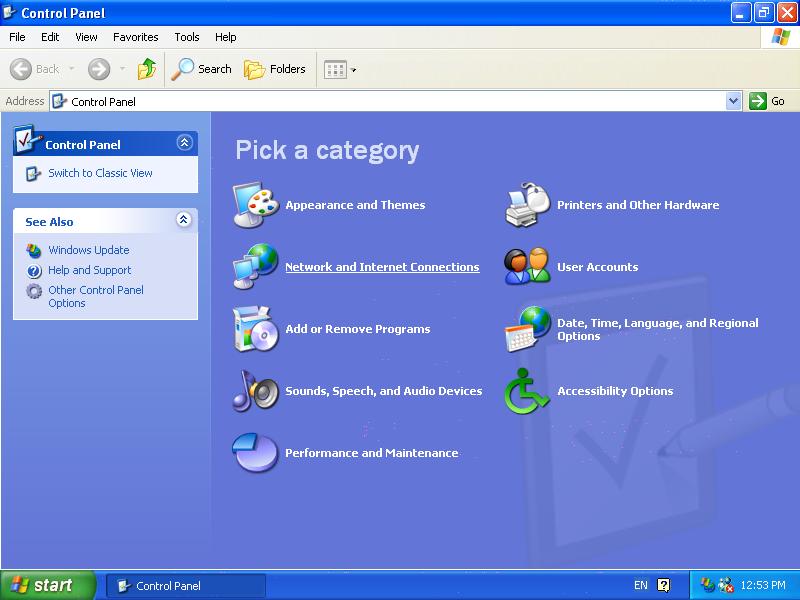This screenshot has height=600, width=800.
Task: Expand the Address bar dropdown
Action: point(733,101)
